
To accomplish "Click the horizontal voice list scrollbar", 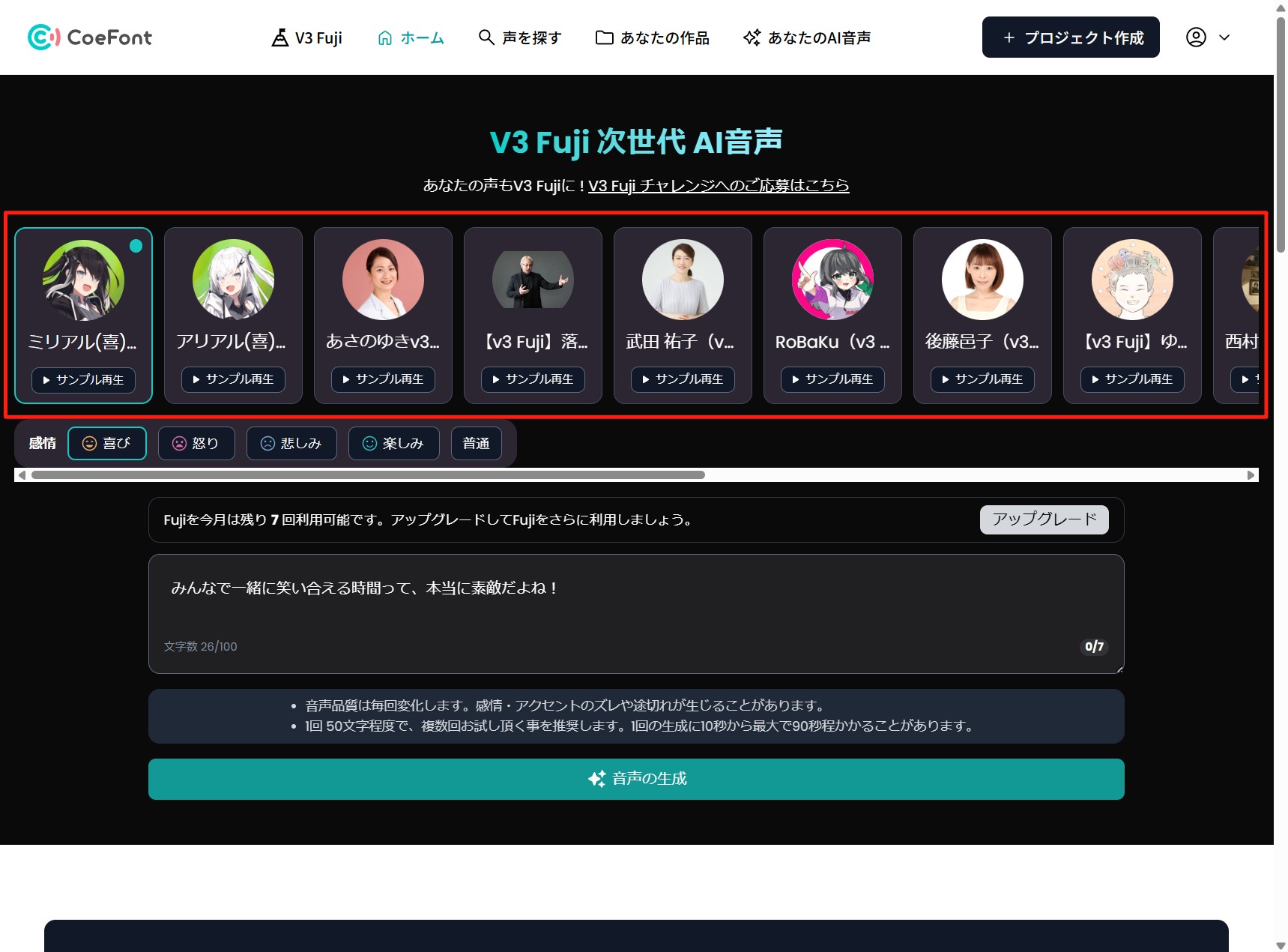I will coord(367,475).
